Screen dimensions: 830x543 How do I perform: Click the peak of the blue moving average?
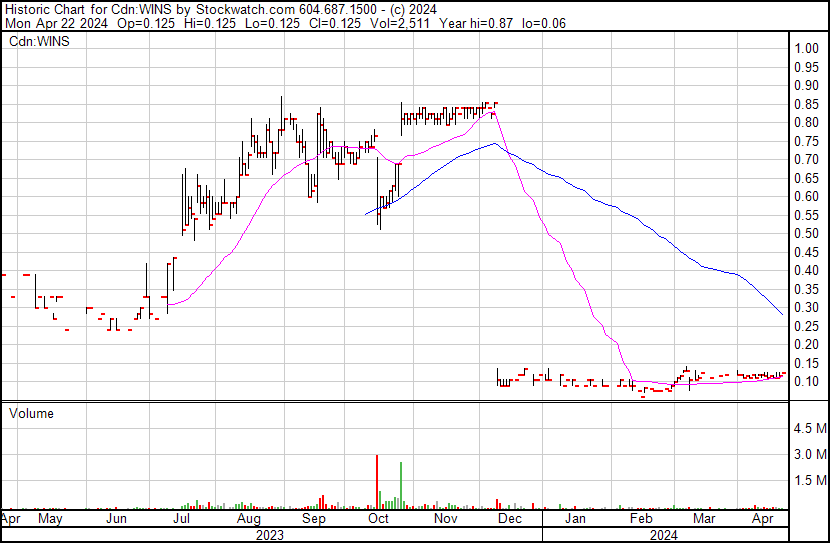495,144
